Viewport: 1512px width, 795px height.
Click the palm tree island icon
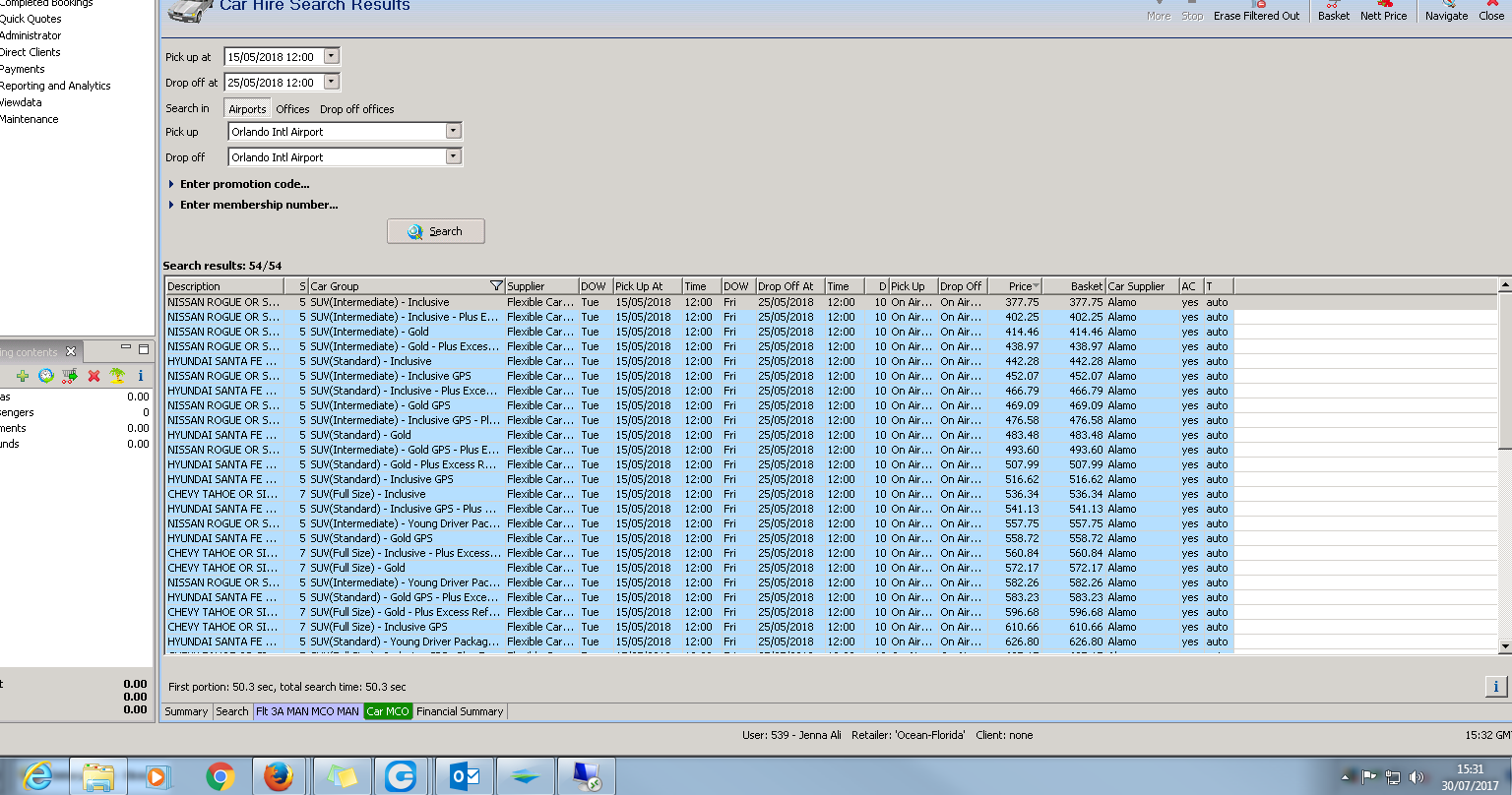(x=117, y=376)
